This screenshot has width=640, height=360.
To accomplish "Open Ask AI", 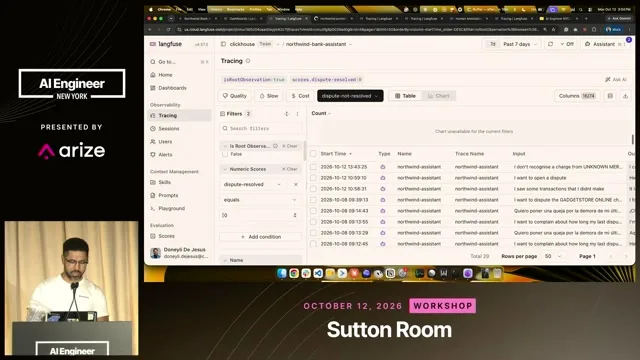I will click(616, 80).
